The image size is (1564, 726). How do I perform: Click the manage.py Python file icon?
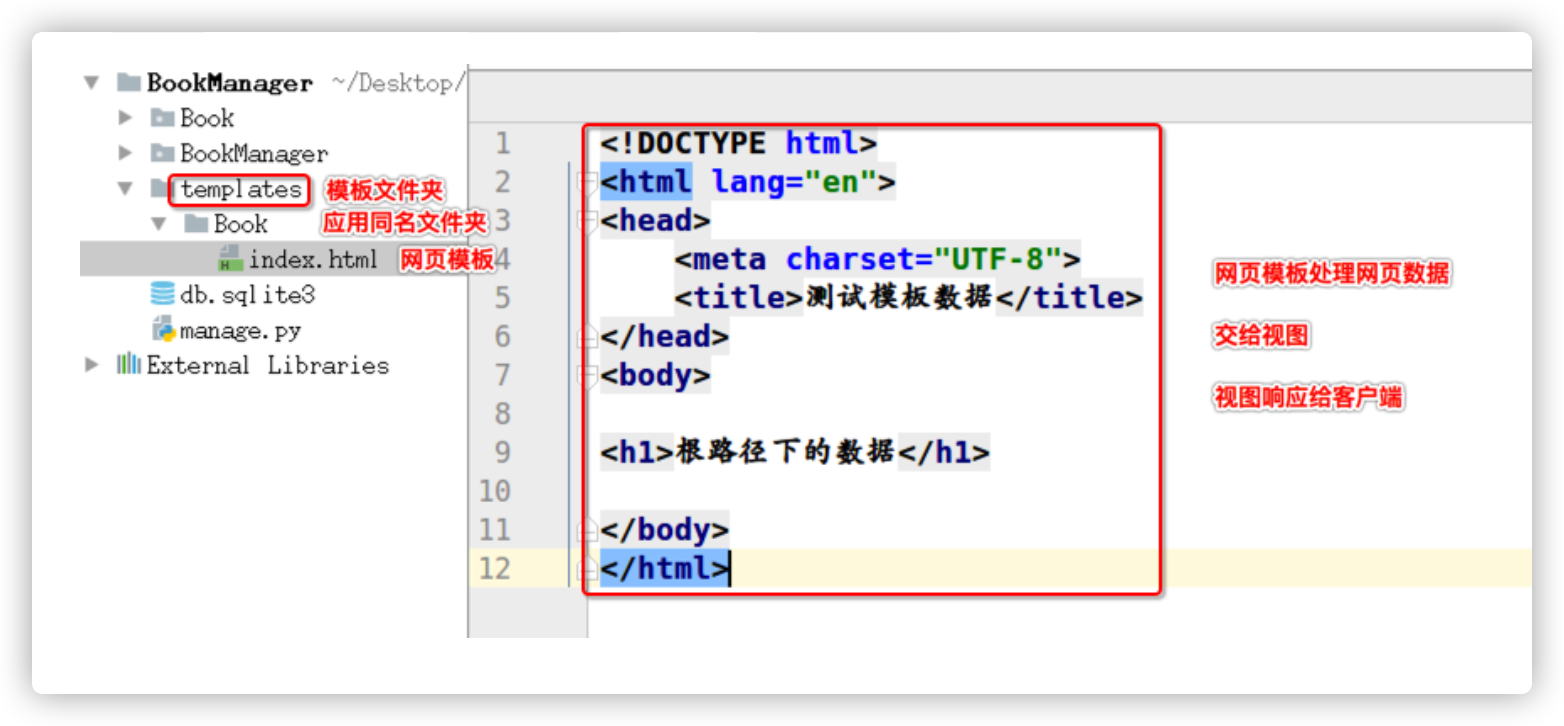click(163, 329)
